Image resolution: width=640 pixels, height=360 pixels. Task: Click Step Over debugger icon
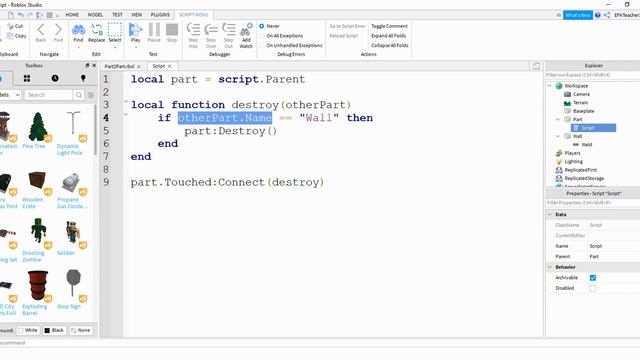tap(211, 30)
